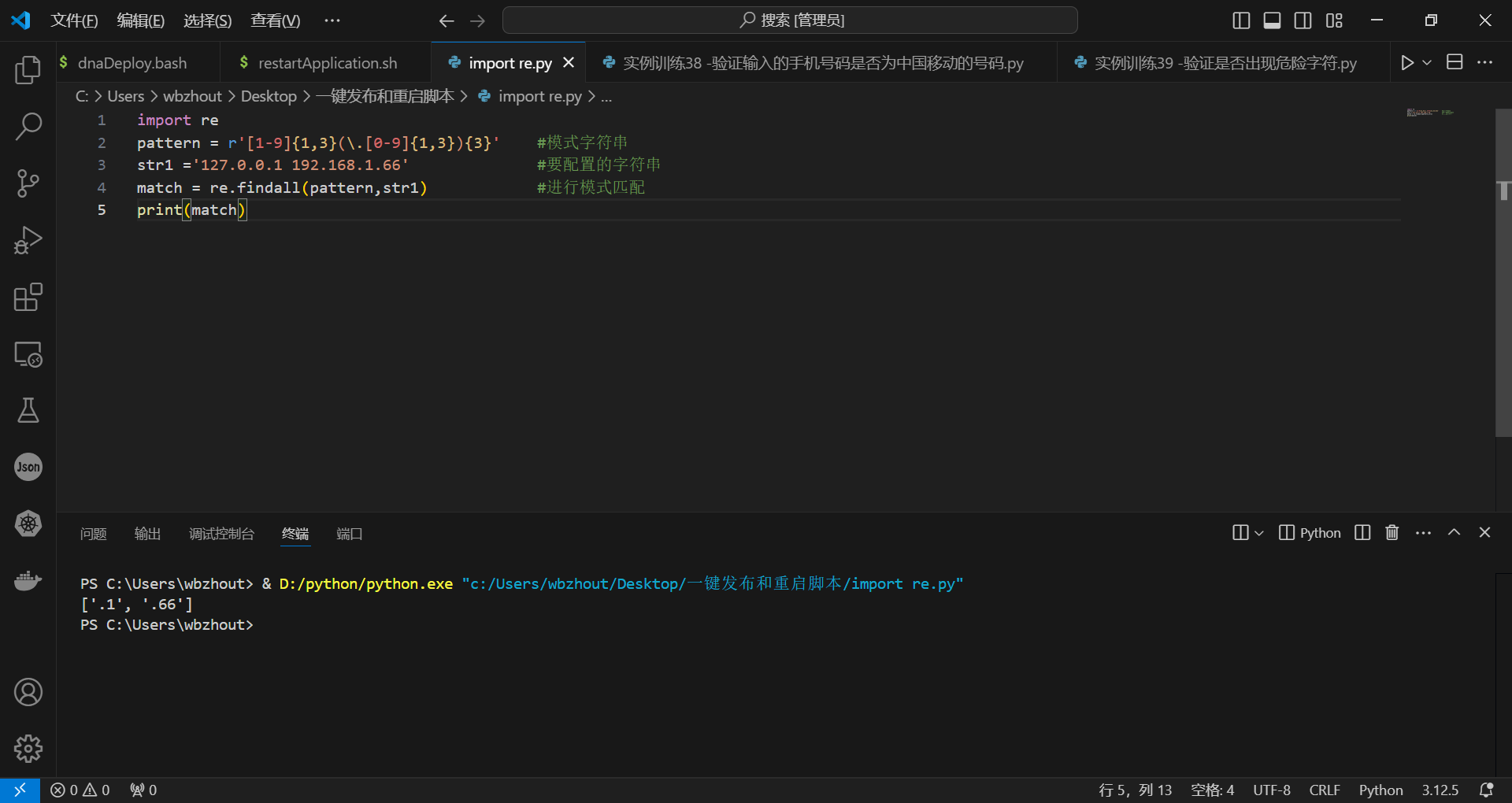Viewport: 1512px width, 803px height.
Task: Click the editor vertical scrollbar slider
Action: (1503, 272)
